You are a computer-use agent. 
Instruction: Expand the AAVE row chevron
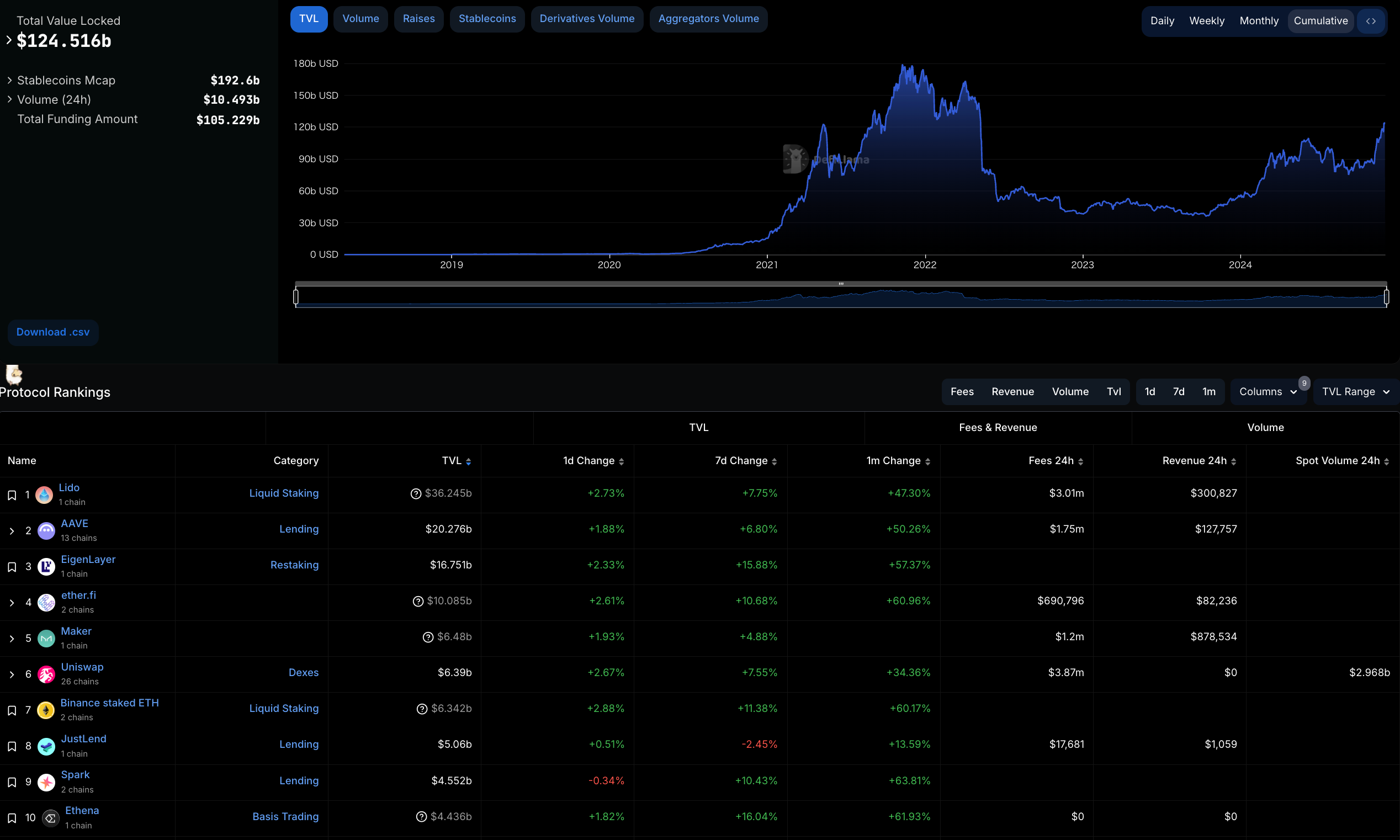click(x=12, y=531)
